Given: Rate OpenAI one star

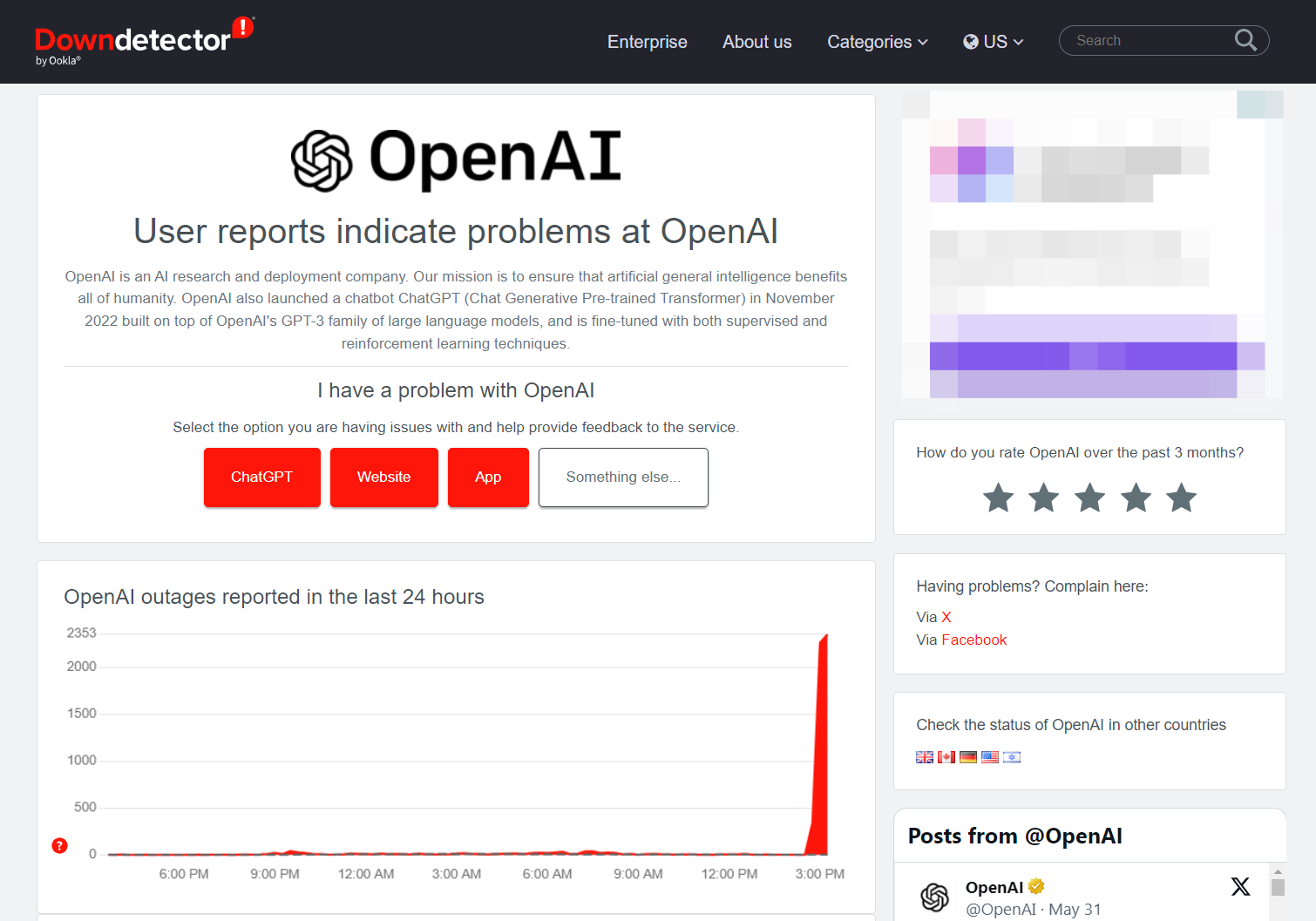Looking at the screenshot, I should coord(998,498).
